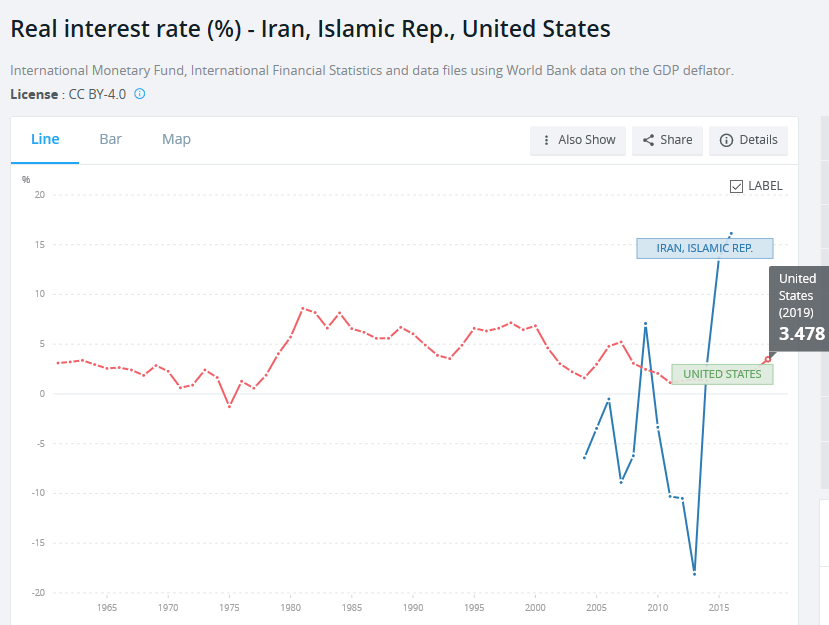Click the United States series label
This screenshot has width=829, height=625.
(722, 374)
